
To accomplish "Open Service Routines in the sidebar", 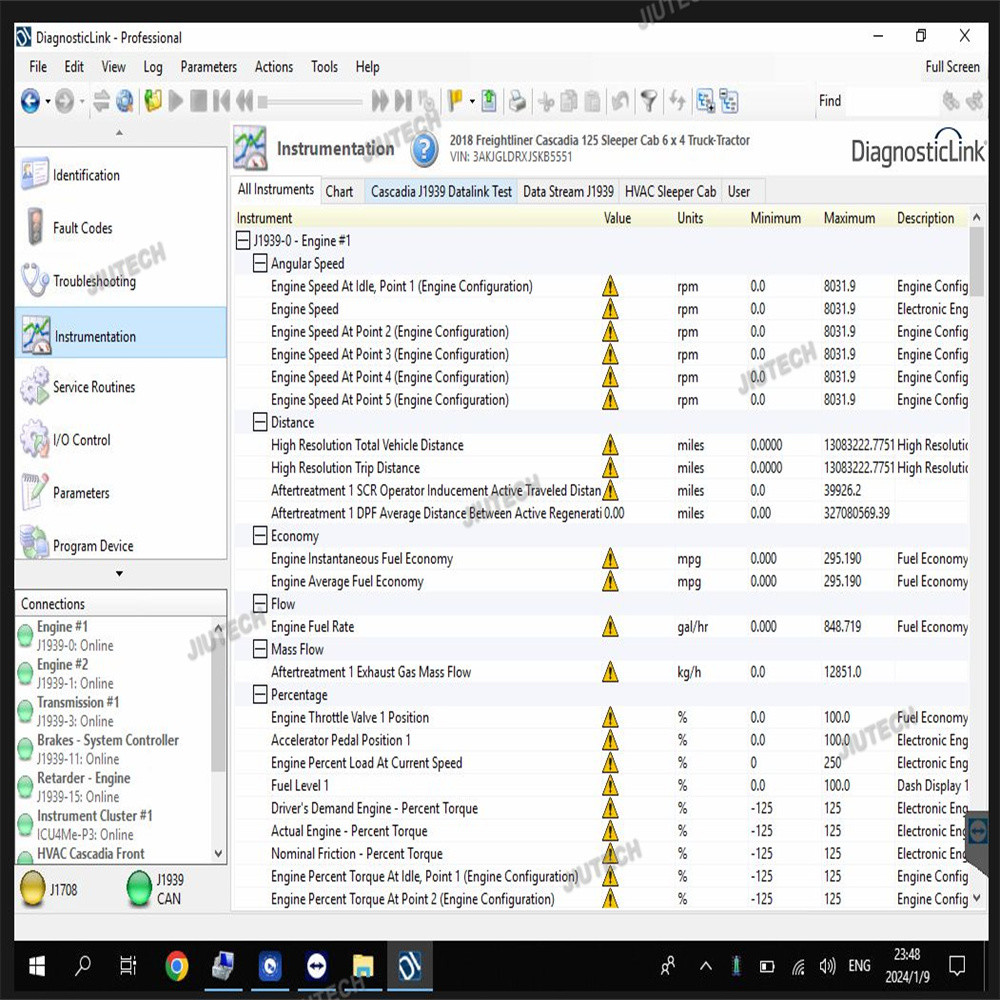I will (x=93, y=387).
